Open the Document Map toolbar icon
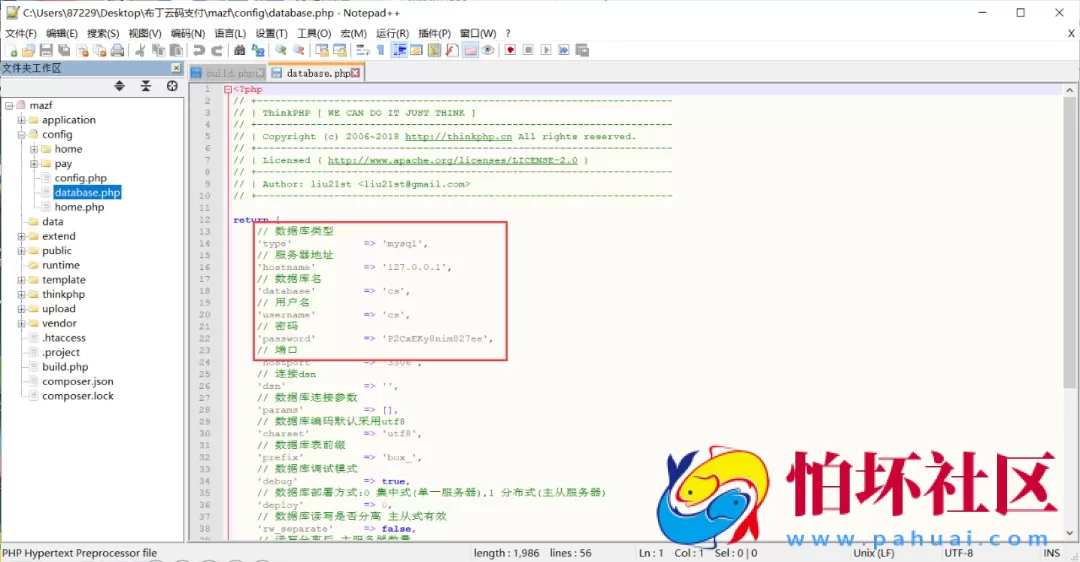1080x562 pixels. click(x=434, y=50)
